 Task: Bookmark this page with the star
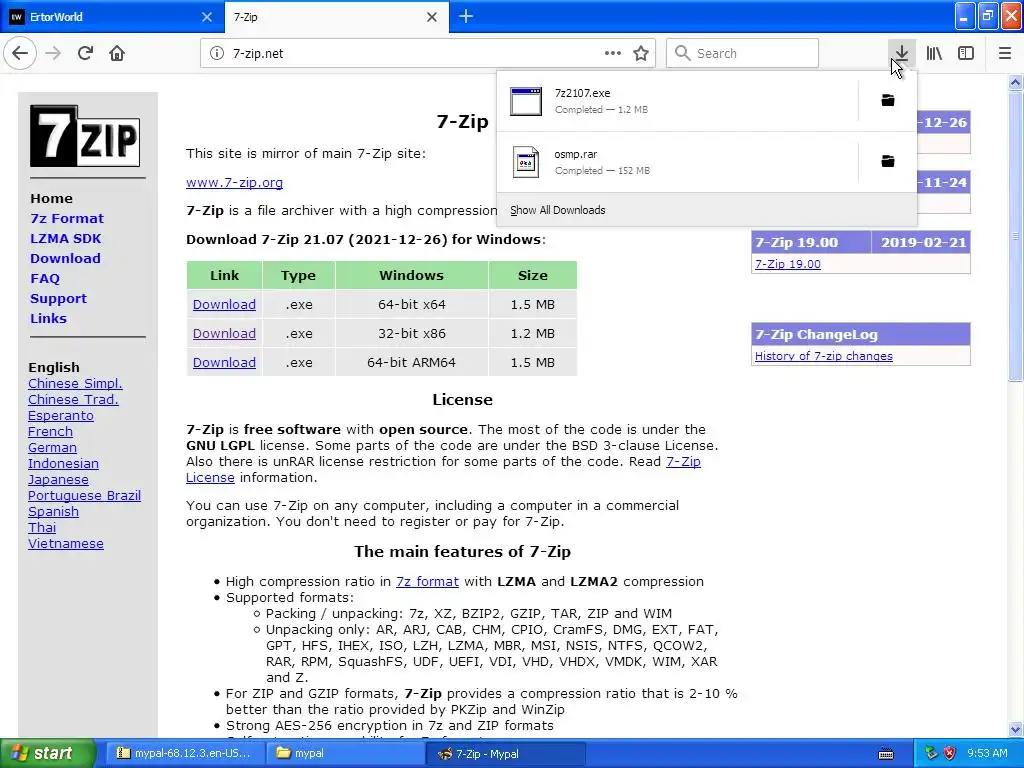(x=641, y=53)
